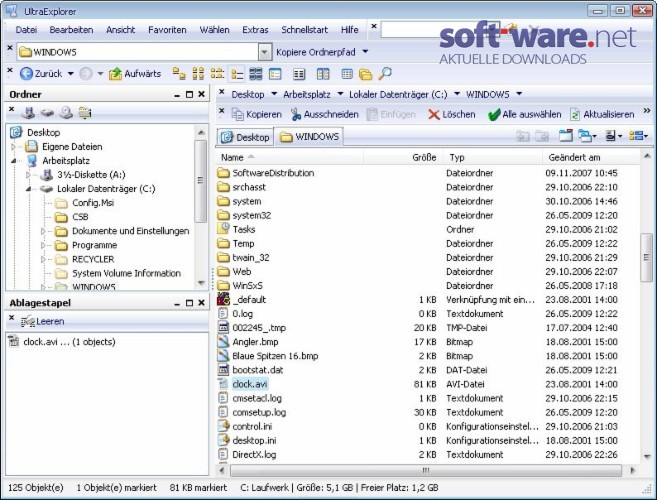The height and width of the screenshot is (500, 657).
Task: Click the magnifying glass search icon
Action: [385, 74]
